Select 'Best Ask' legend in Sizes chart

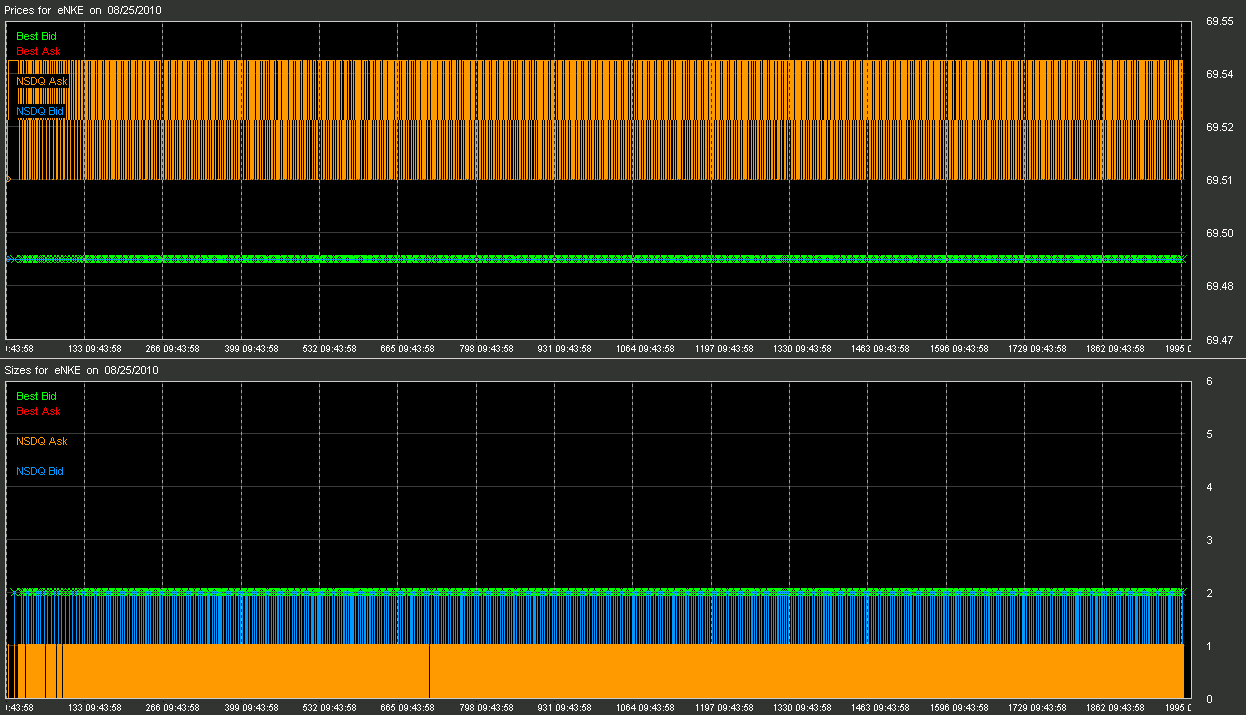point(38,411)
